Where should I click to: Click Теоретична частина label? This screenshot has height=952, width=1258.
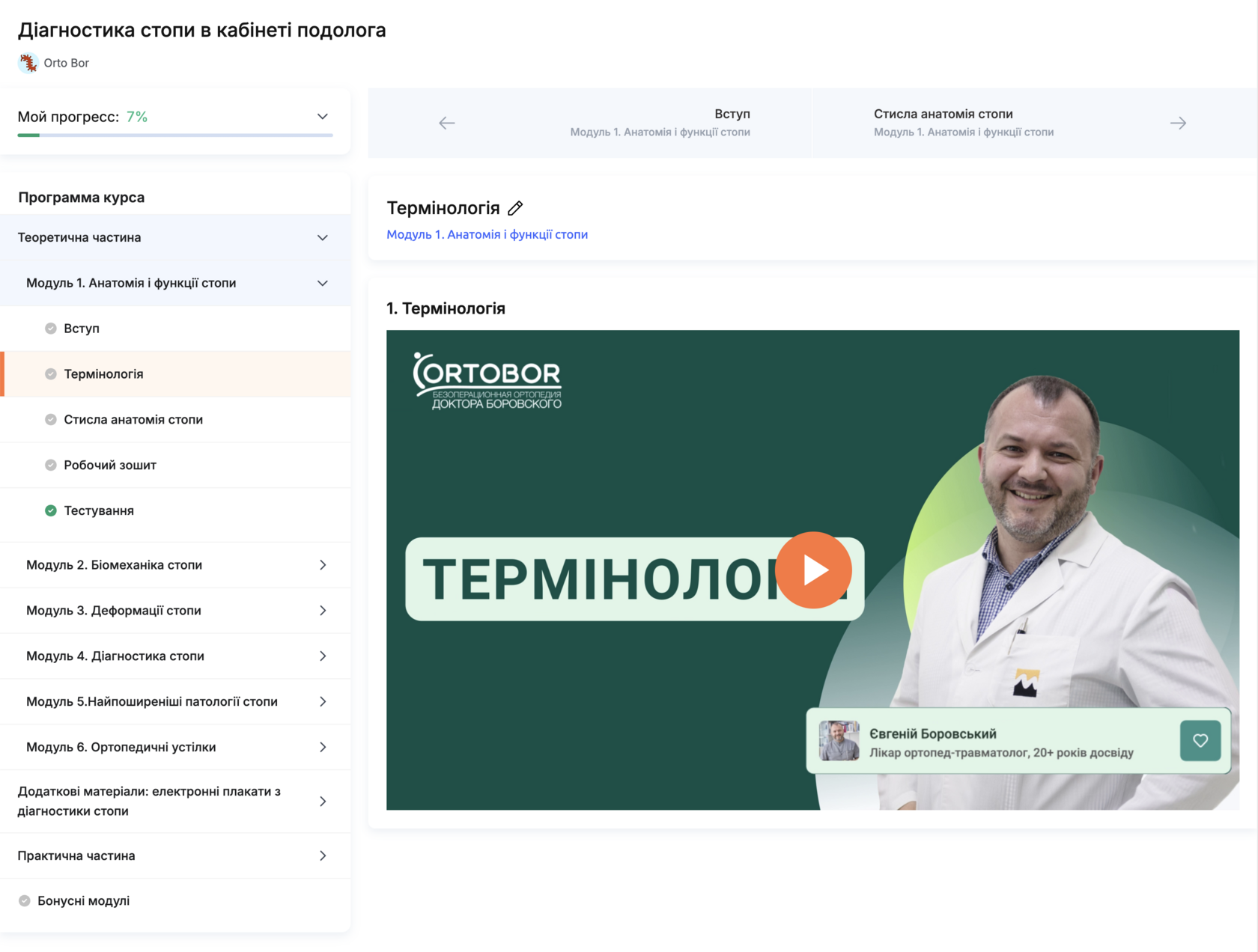pos(79,238)
